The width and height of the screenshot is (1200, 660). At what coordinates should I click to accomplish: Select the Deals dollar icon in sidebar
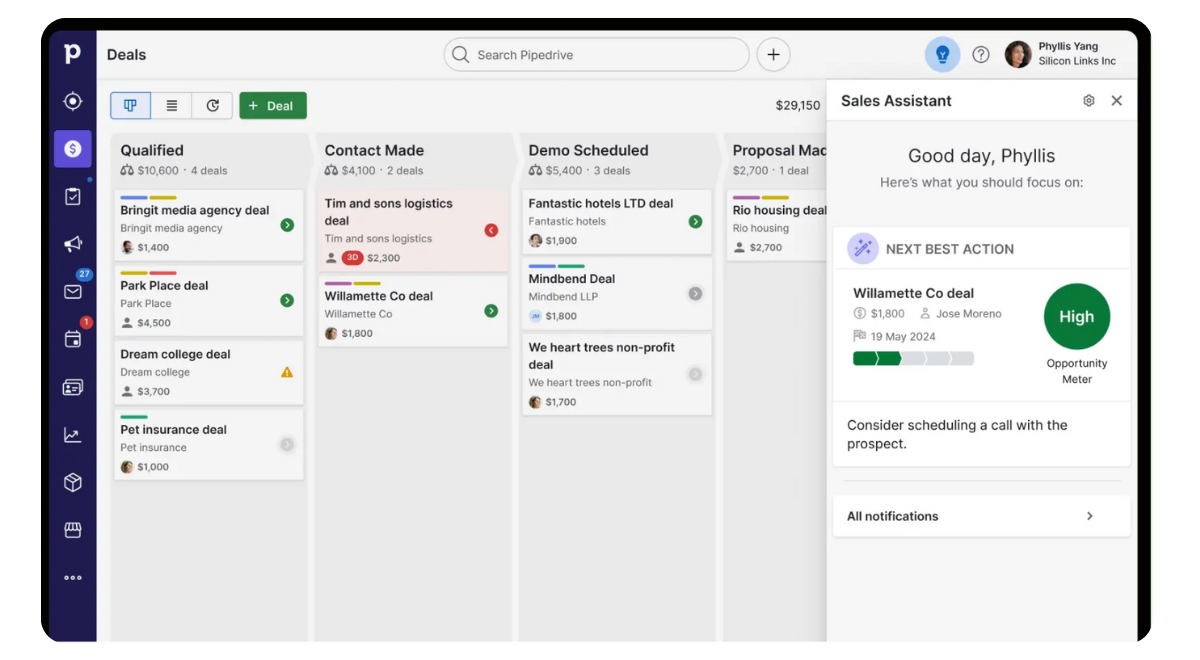[72, 149]
